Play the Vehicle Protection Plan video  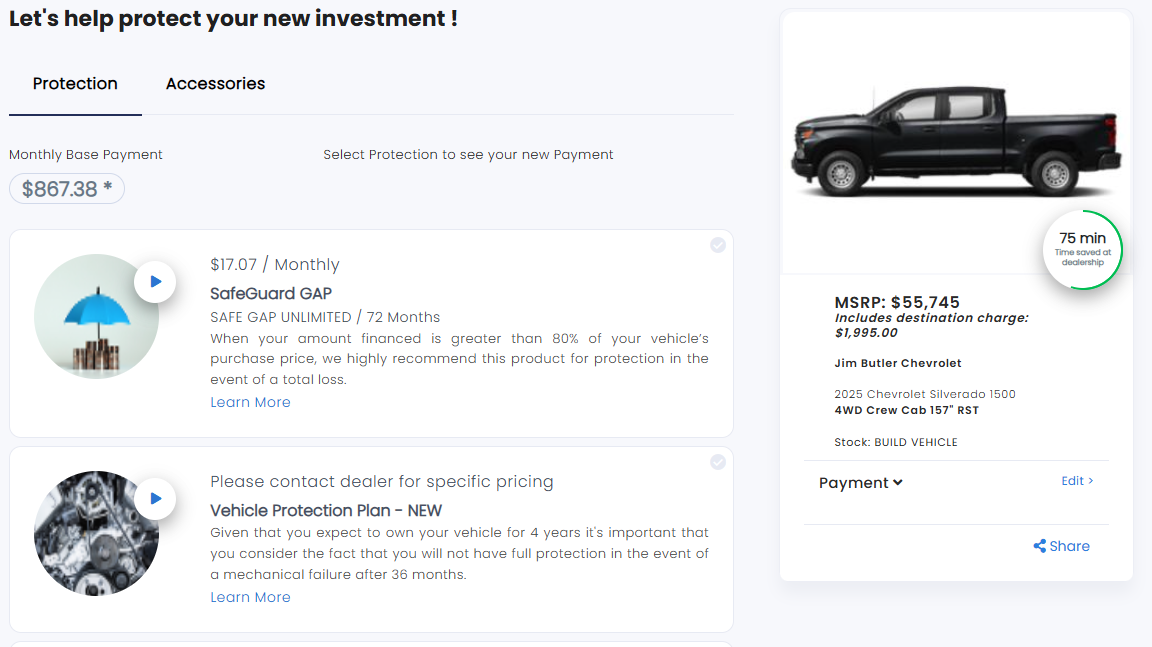[x=155, y=498]
